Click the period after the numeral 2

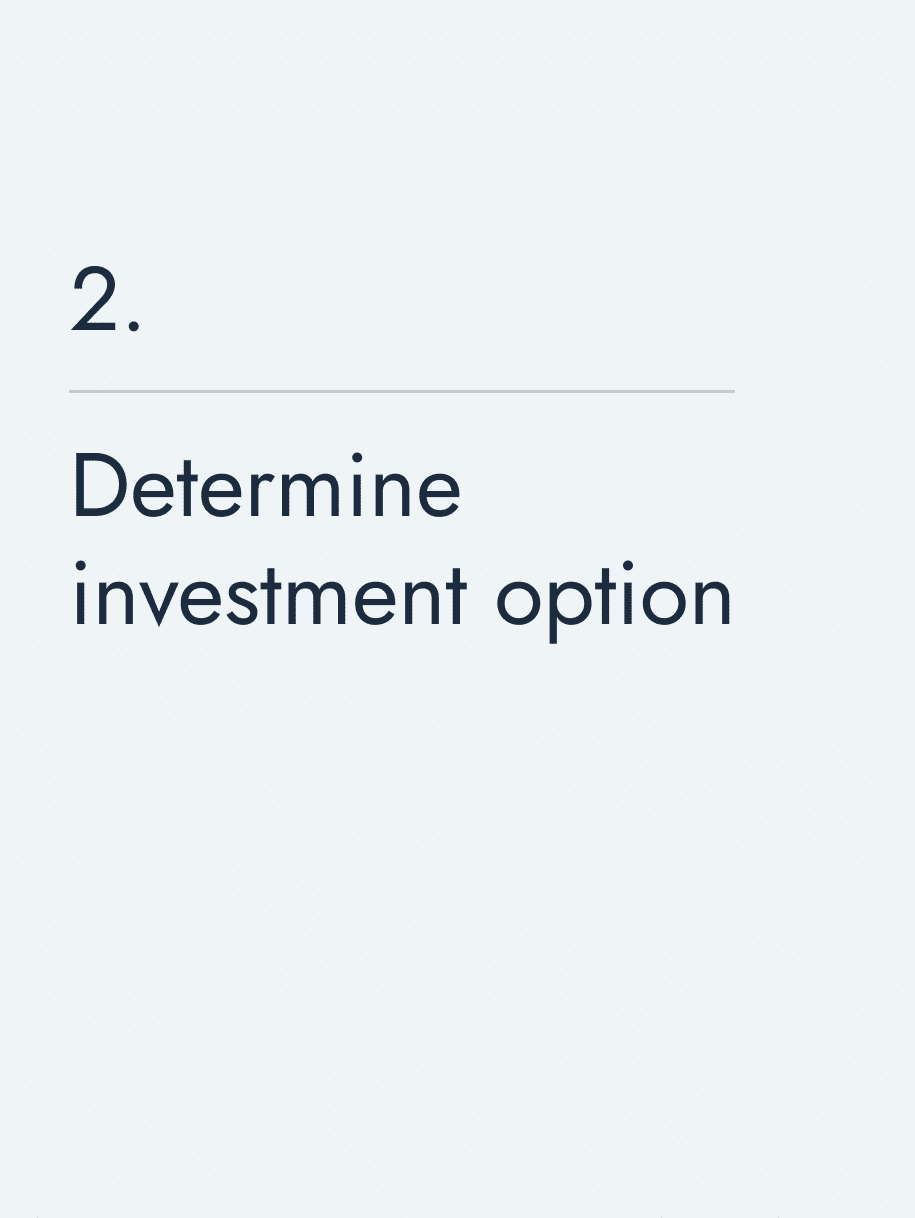click(x=134, y=327)
